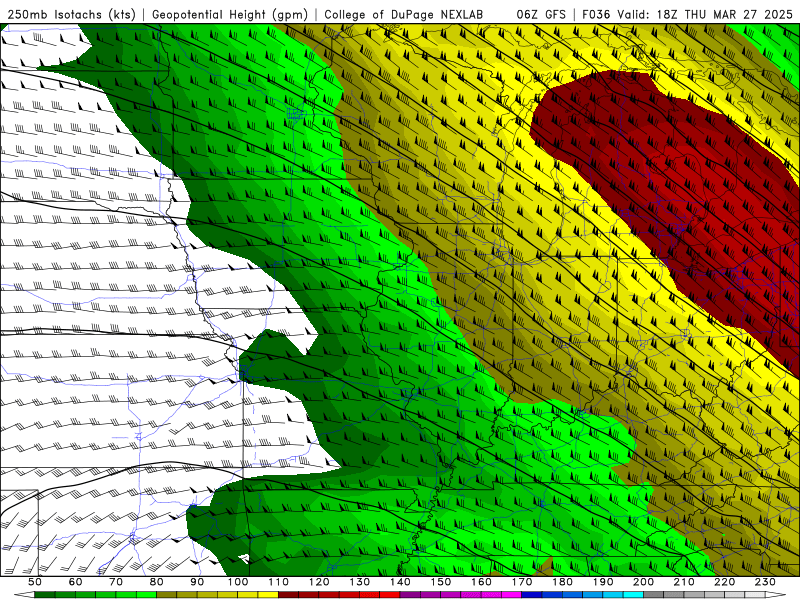800x600 pixels.
Task: Click the 80 label on the colorbar
Action: (157, 582)
